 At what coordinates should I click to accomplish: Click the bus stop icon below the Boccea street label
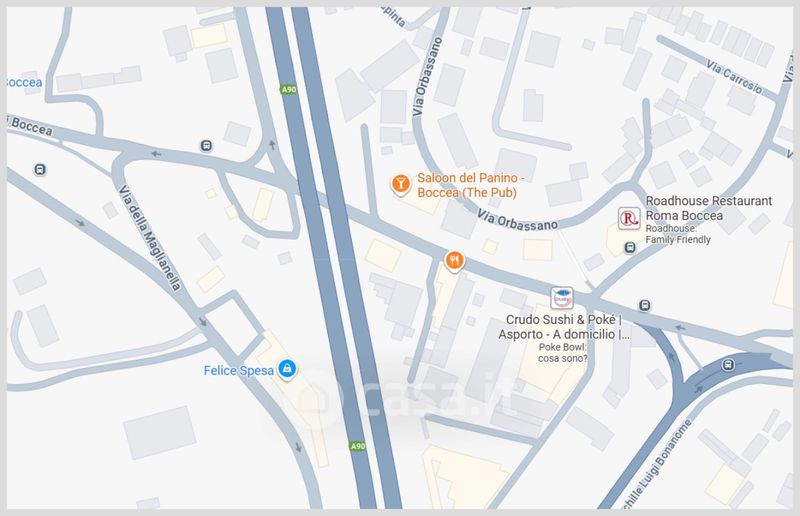pyautogui.click(x=40, y=169)
